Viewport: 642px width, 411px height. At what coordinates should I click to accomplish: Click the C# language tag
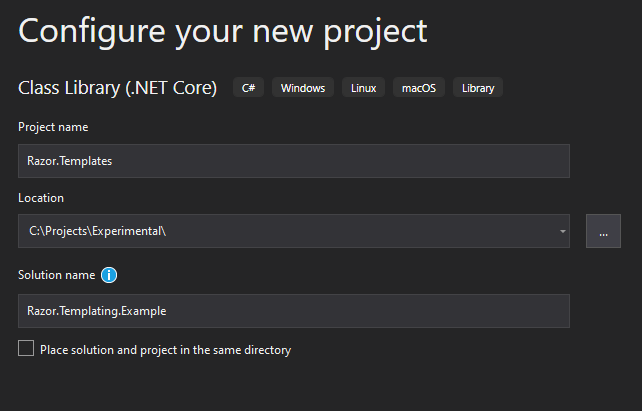pos(249,88)
